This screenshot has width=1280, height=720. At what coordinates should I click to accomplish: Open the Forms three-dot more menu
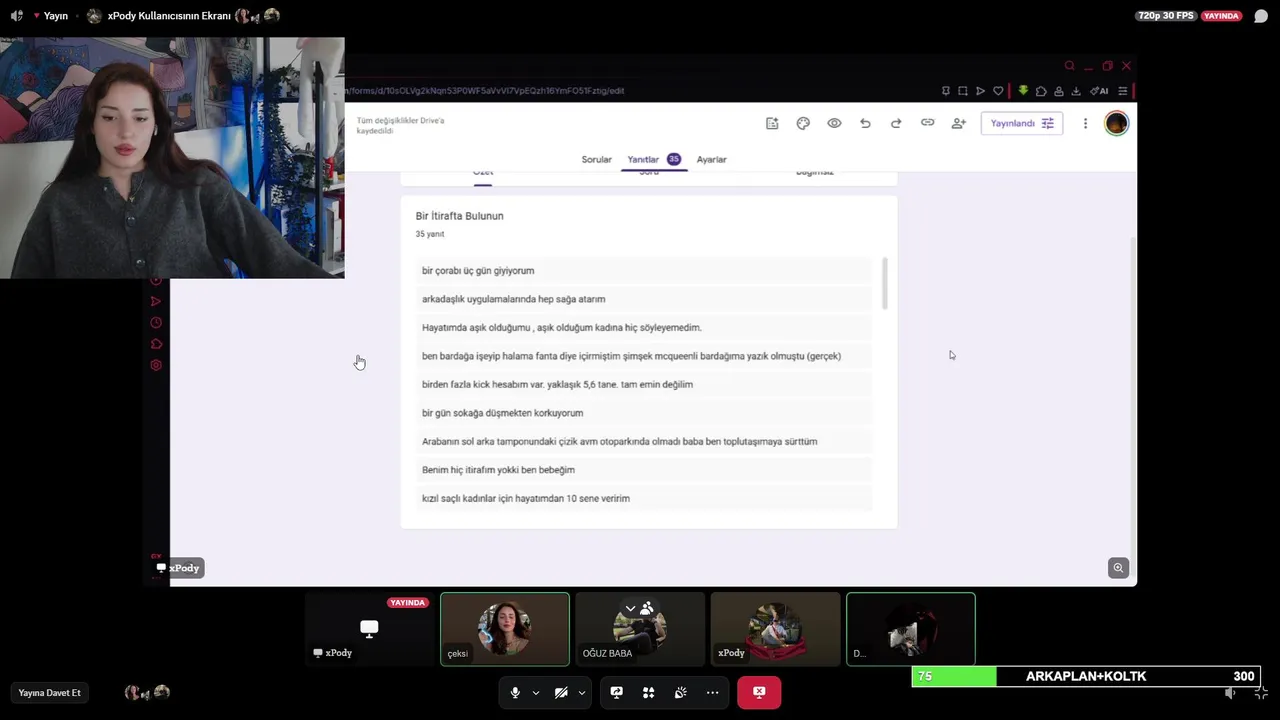pos(1085,123)
